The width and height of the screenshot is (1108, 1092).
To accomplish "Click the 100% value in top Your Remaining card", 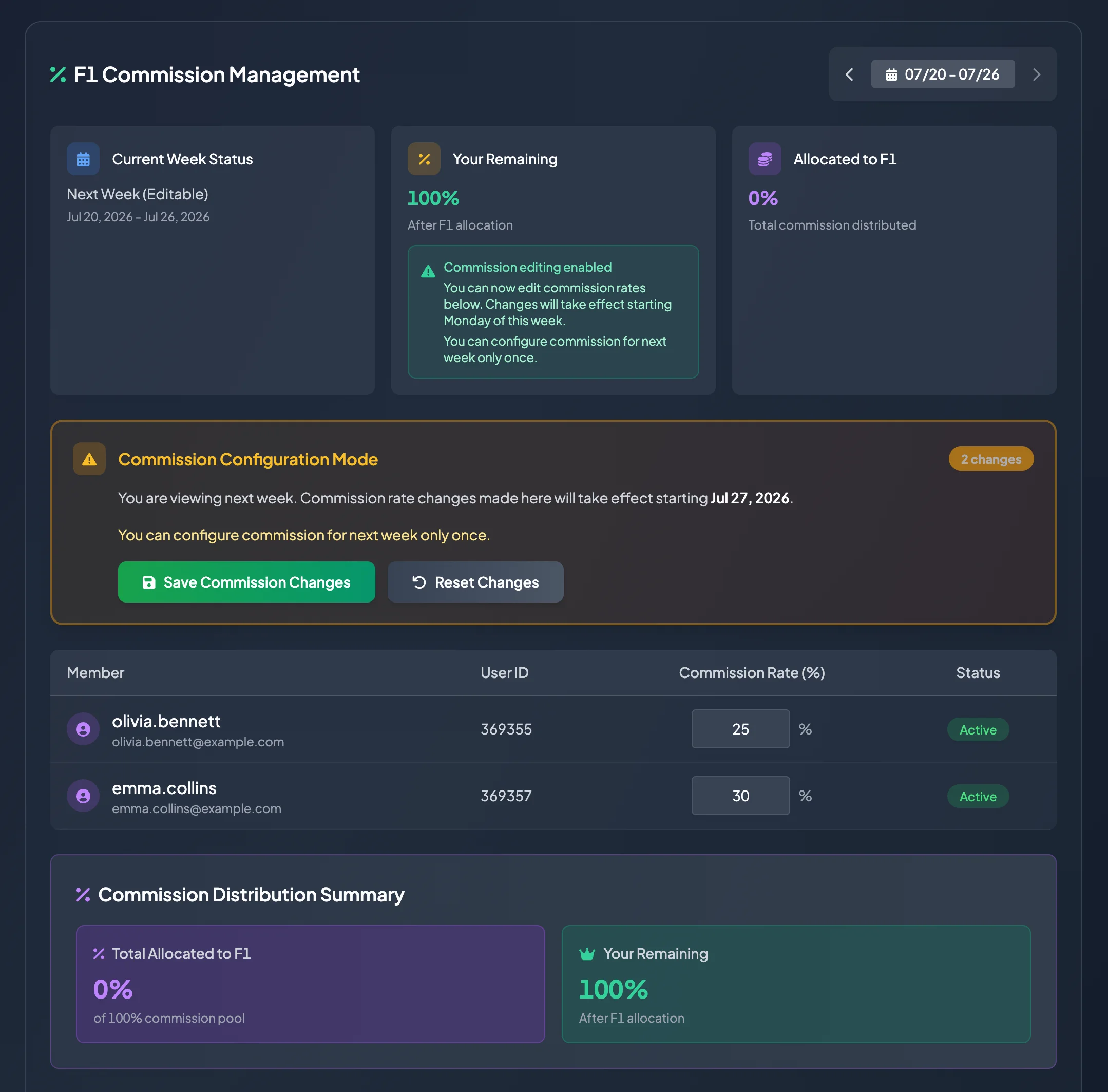I will click(433, 198).
